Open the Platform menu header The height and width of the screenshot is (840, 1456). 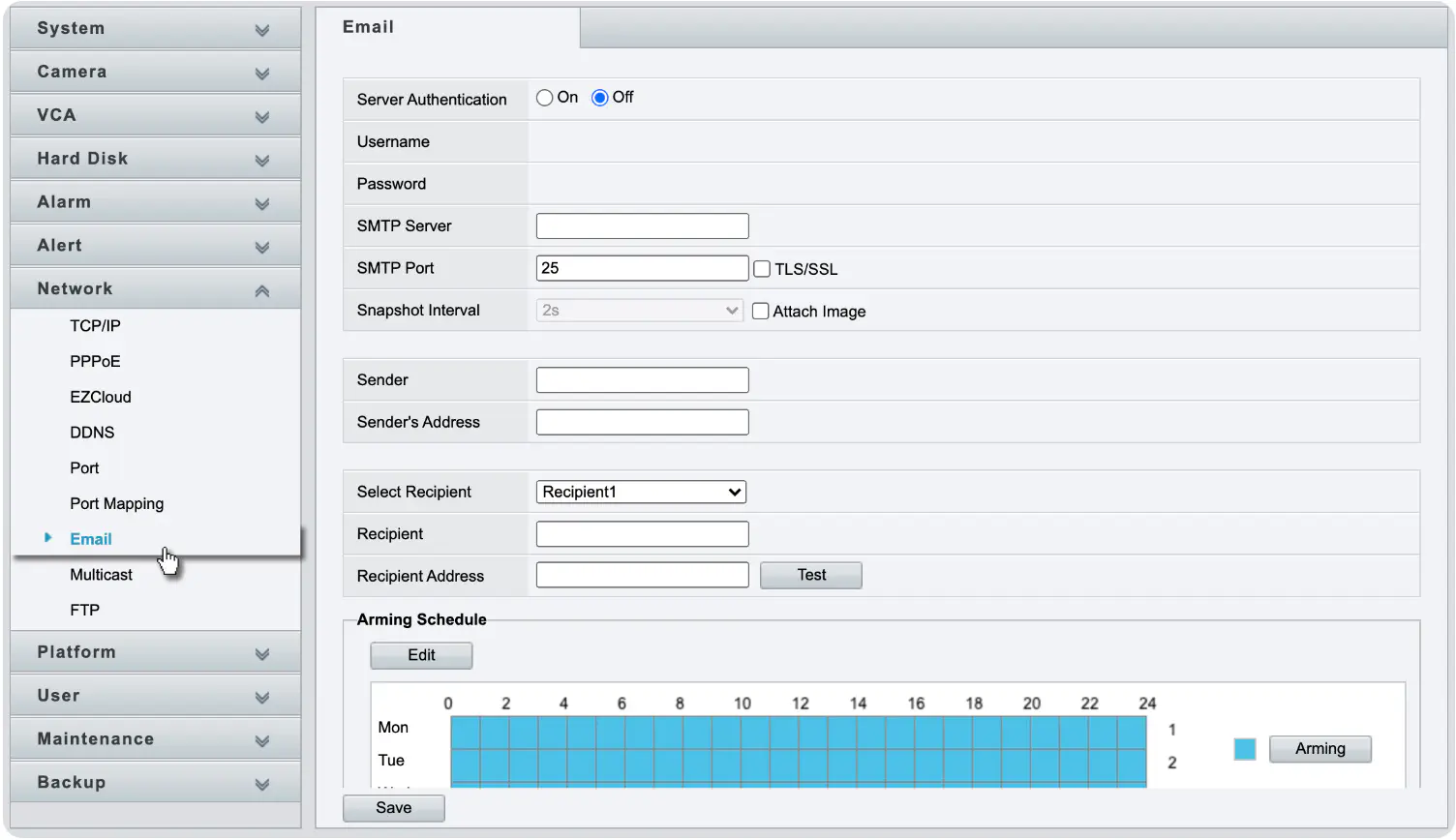point(155,652)
